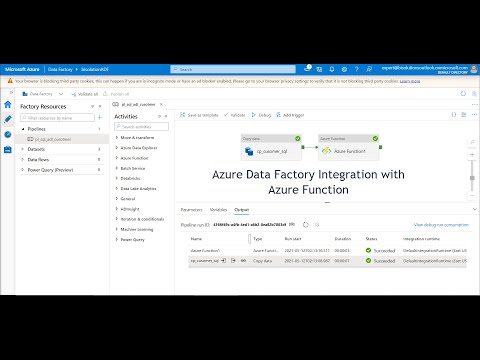Open the pipeline code view braces icon
Image resolution: width=480 pixels, height=360 pixels.
point(454,115)
